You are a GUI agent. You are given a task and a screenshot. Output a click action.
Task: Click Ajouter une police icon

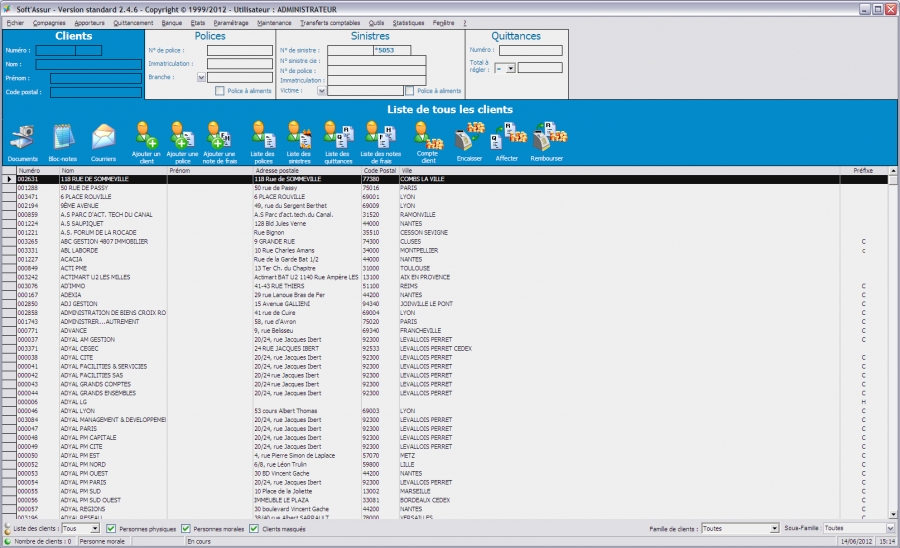[182, 138]
